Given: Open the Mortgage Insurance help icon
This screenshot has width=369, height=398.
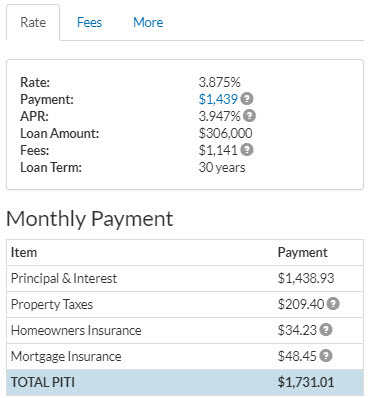Looking at the screenshot, I should [x=326, y=356].
